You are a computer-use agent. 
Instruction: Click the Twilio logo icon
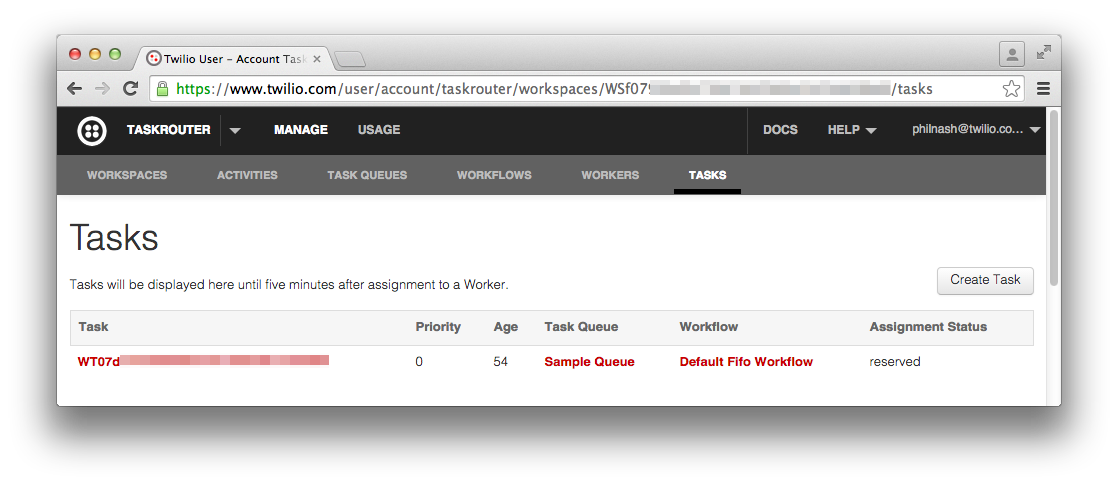coord(92,131)
